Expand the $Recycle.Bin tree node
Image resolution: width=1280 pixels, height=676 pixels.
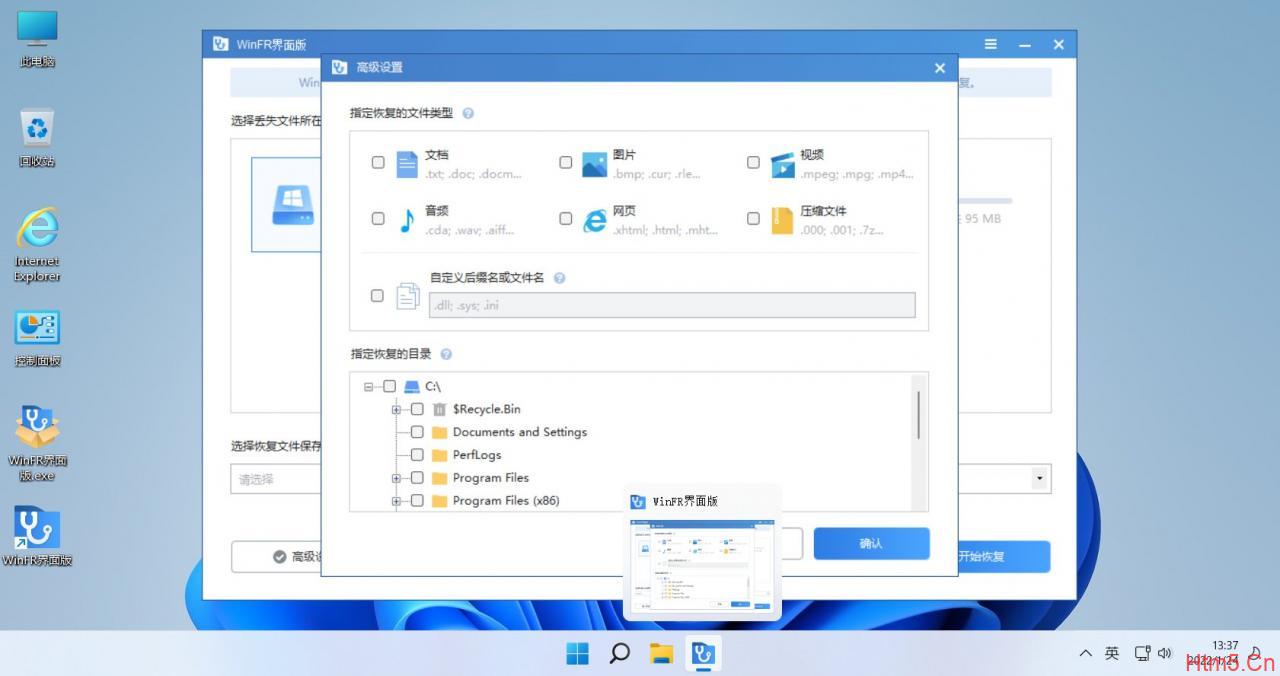pyautogui.click(x=397, y=409)
